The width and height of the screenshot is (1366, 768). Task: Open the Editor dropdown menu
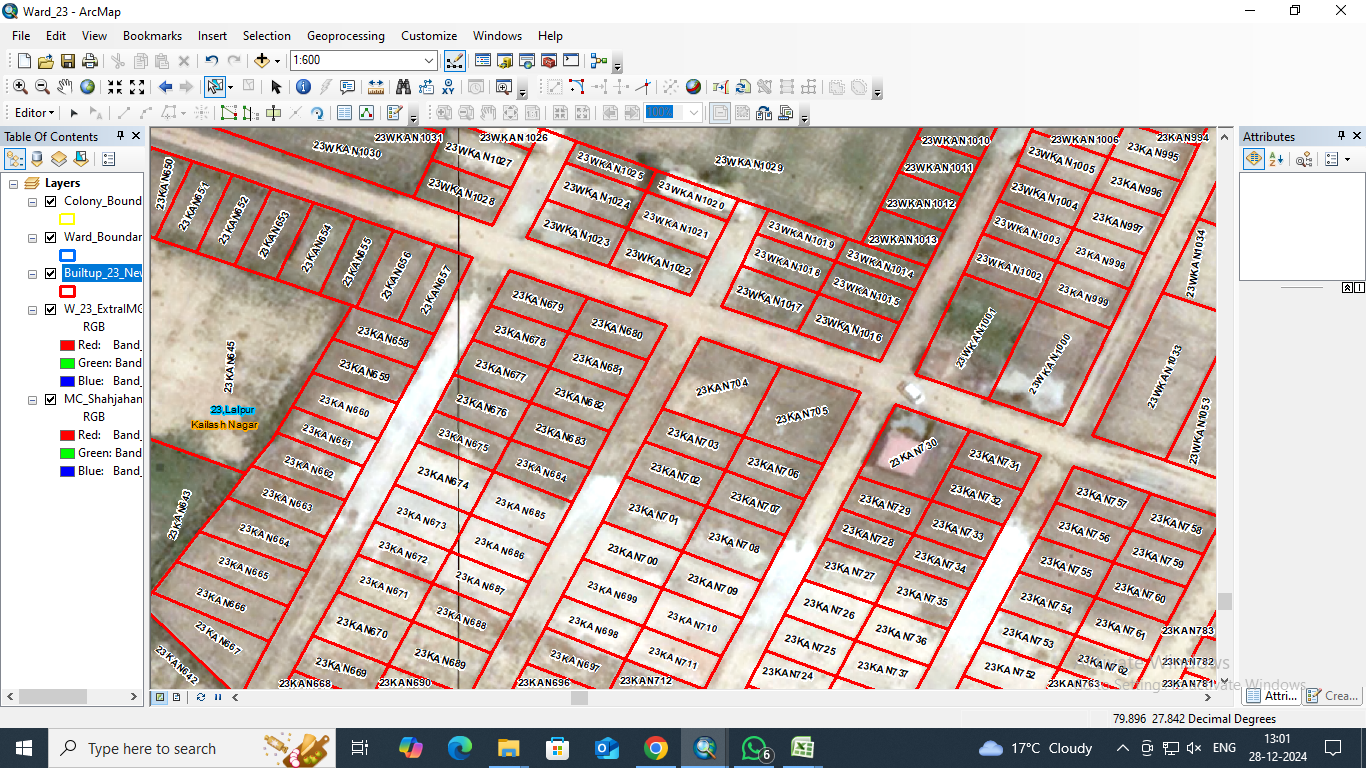[x=34, y=113]
